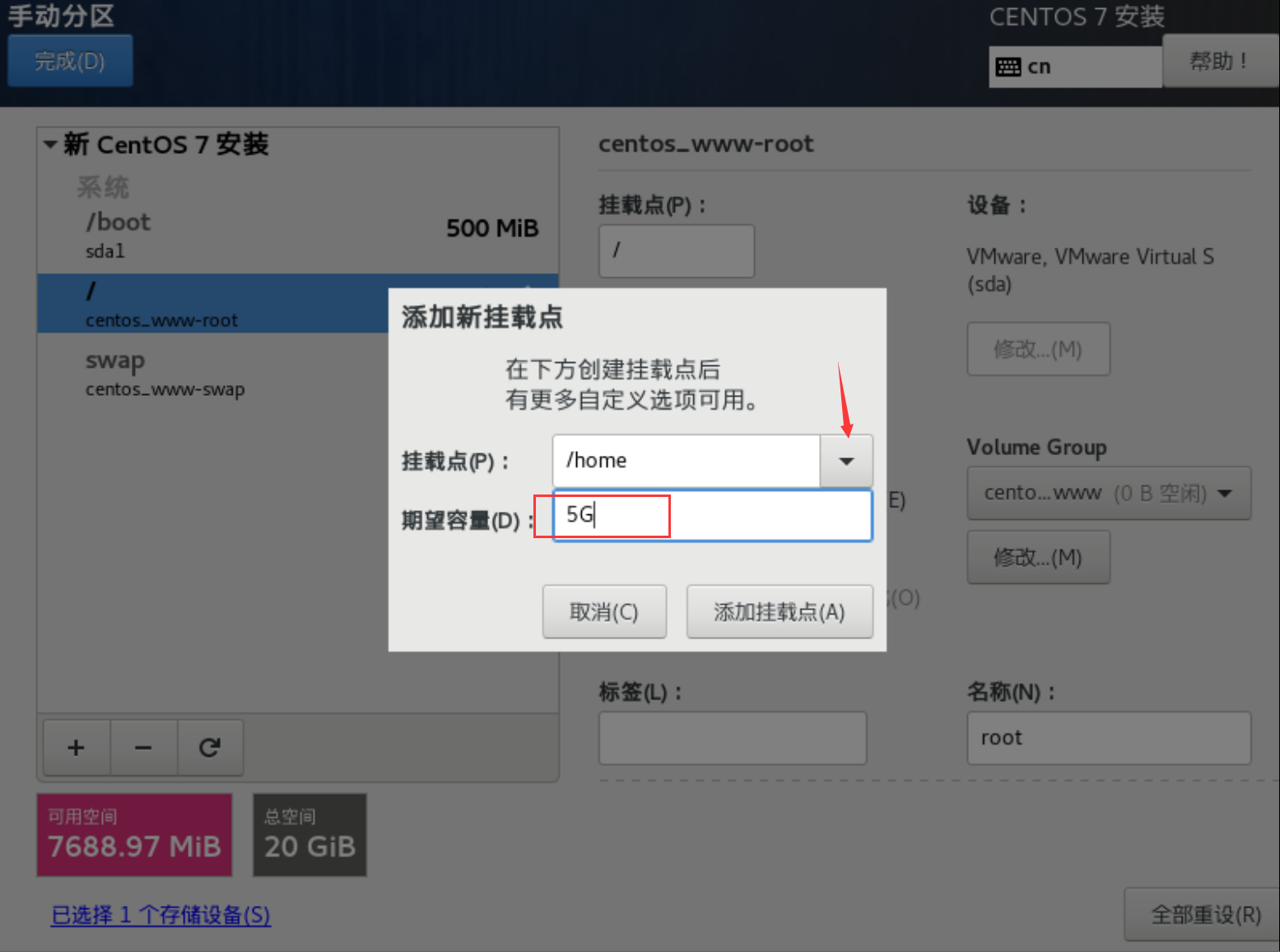The height and width of the screenshot is (952, 1280).
Task: Click the VMware Virtual S (sda) device text
Action: tap(1090, 270)
